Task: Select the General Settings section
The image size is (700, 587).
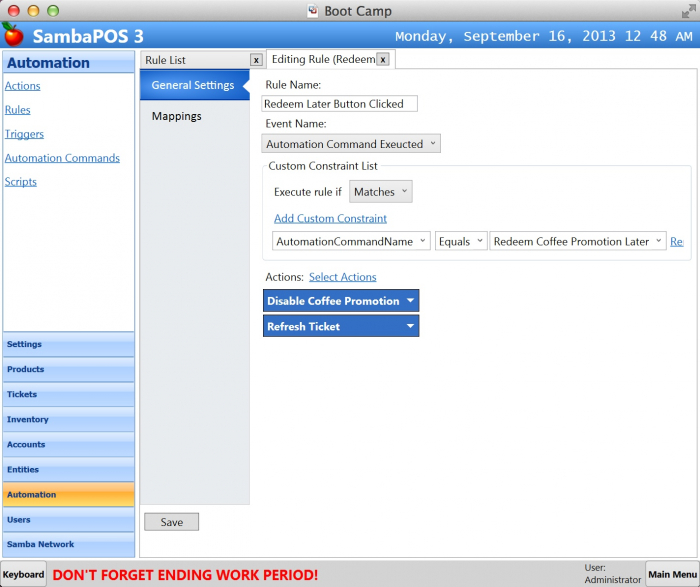Action: (x=193, y=85)
